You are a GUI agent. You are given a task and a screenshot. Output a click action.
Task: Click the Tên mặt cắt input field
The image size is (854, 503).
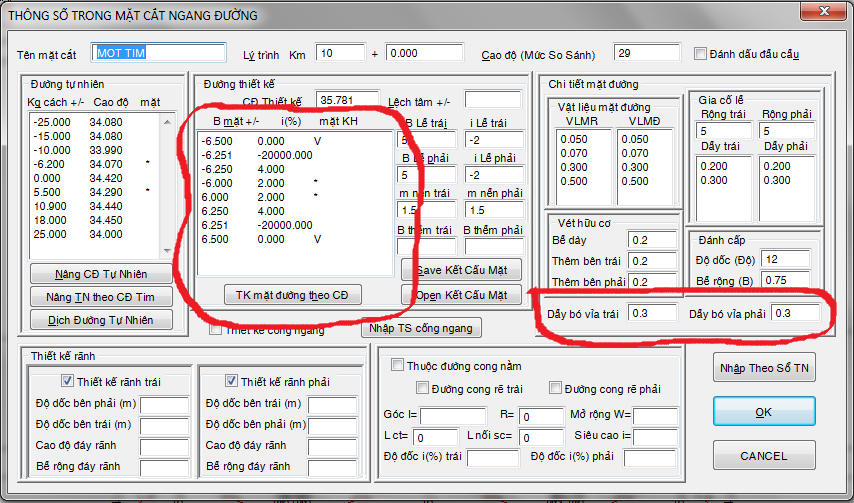click(x=158, y=53)
